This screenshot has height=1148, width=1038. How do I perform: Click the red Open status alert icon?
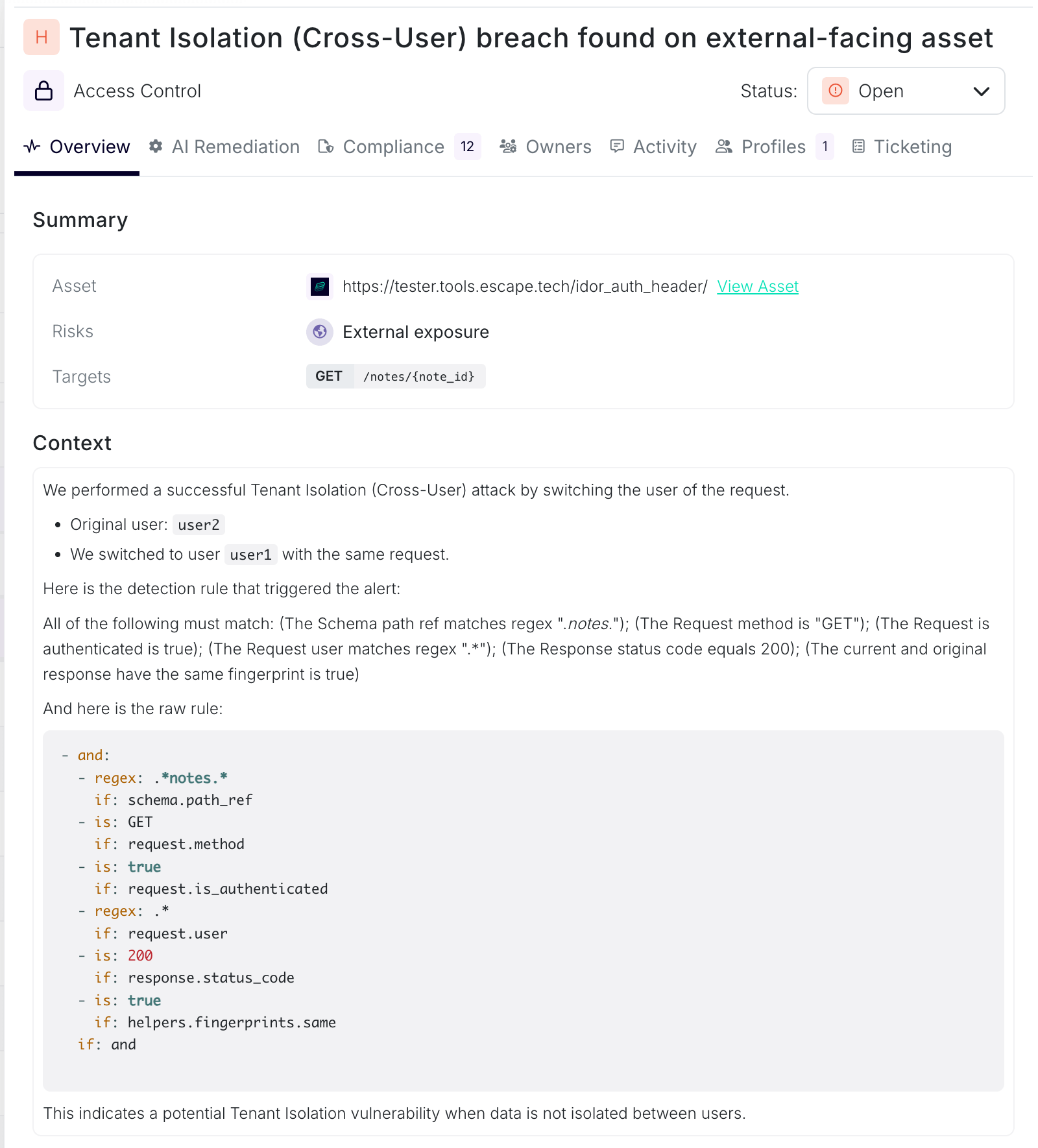(x=836, y=91)
